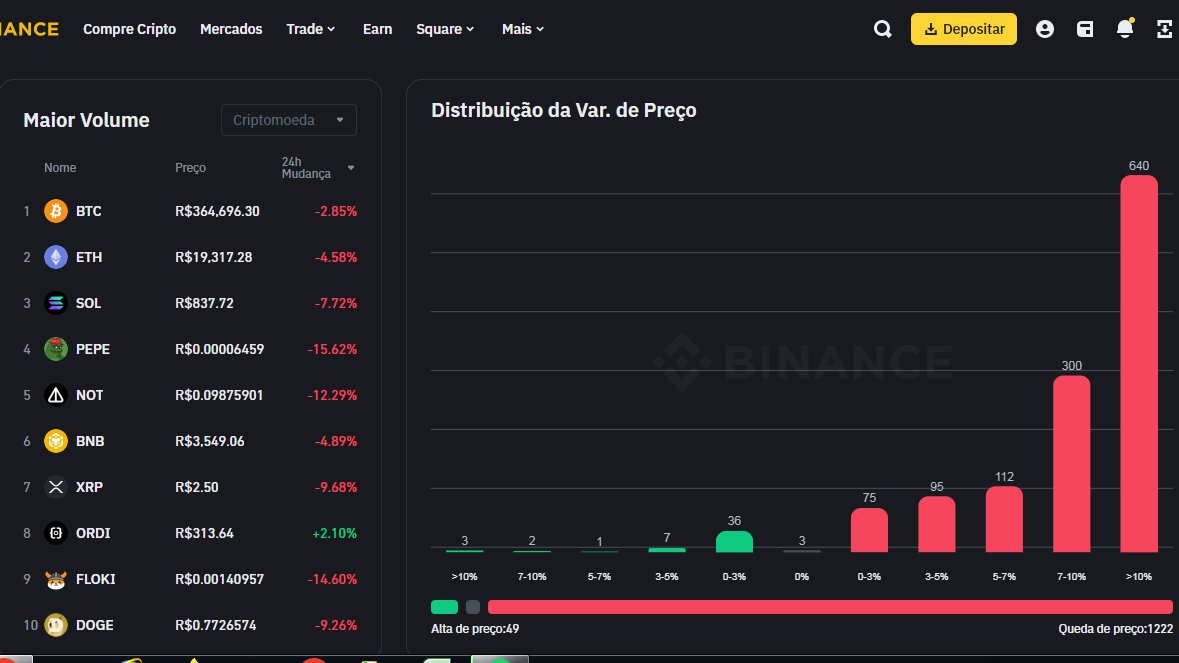
Task: Expand the Mais menu
Action: (x=523, y=29)
